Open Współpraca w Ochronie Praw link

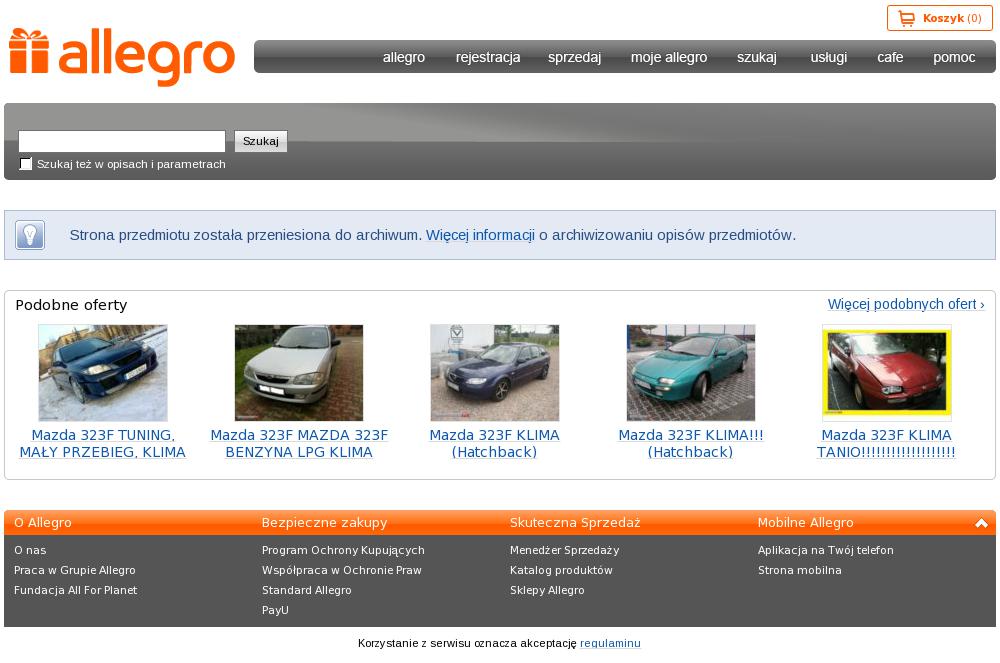[341, 571]
